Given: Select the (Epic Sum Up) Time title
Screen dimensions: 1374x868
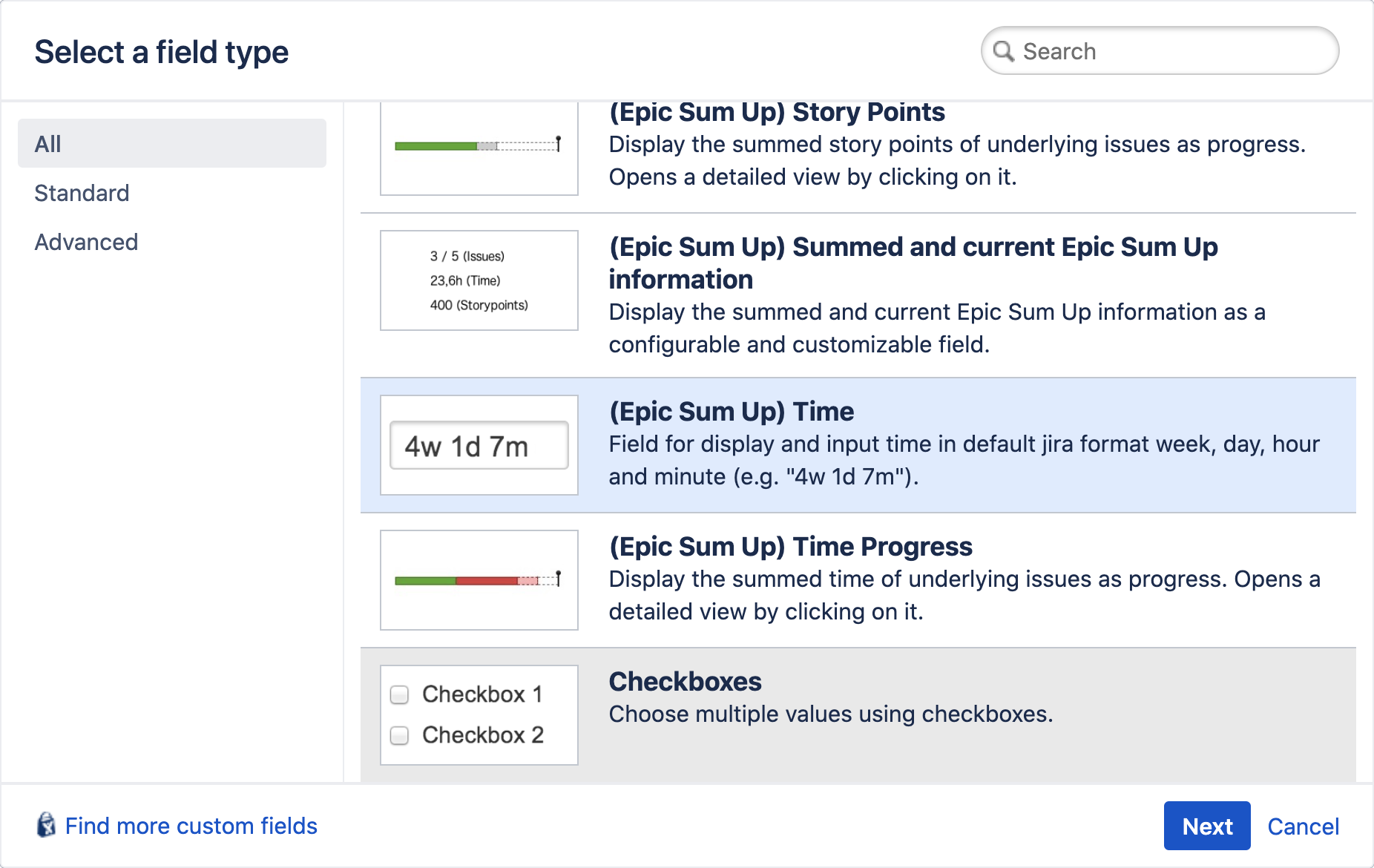Looking at the screenshot, I should 731,412.
